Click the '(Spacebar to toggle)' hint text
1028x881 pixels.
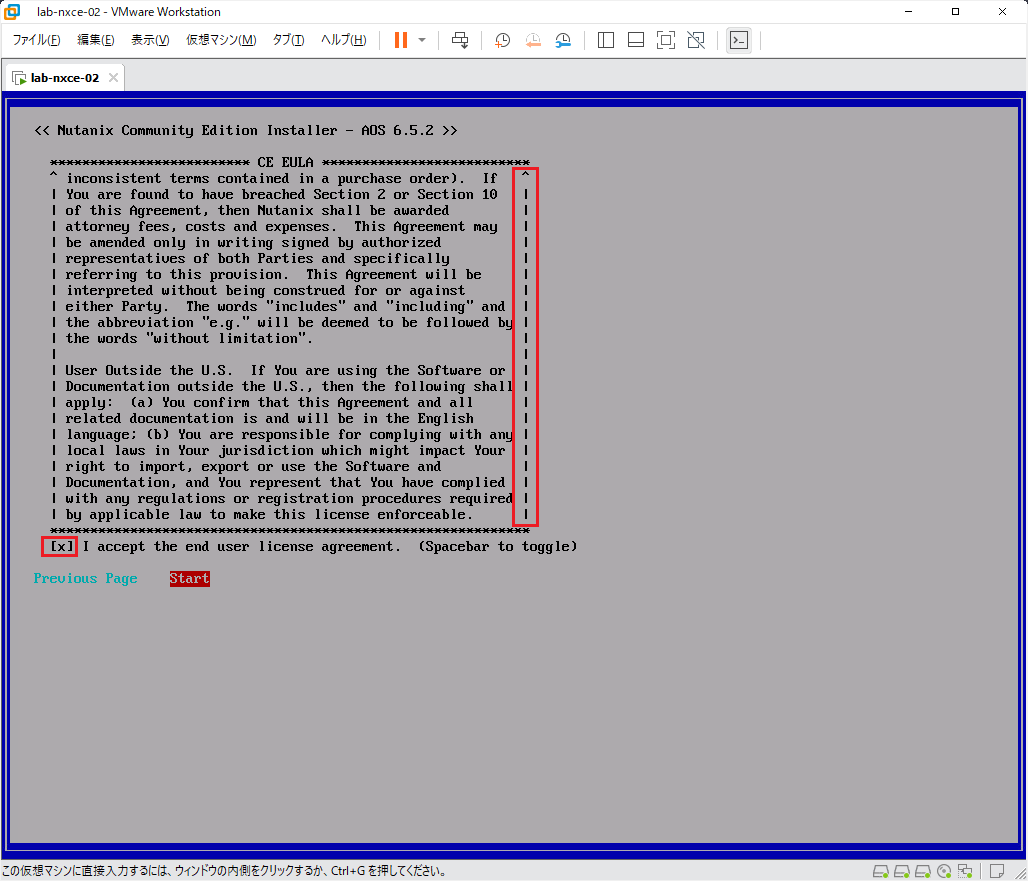click(x=498, y=547)
